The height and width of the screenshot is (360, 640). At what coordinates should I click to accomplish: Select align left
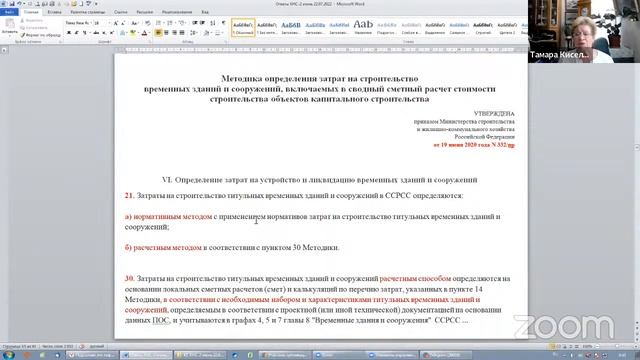(158, 33)
